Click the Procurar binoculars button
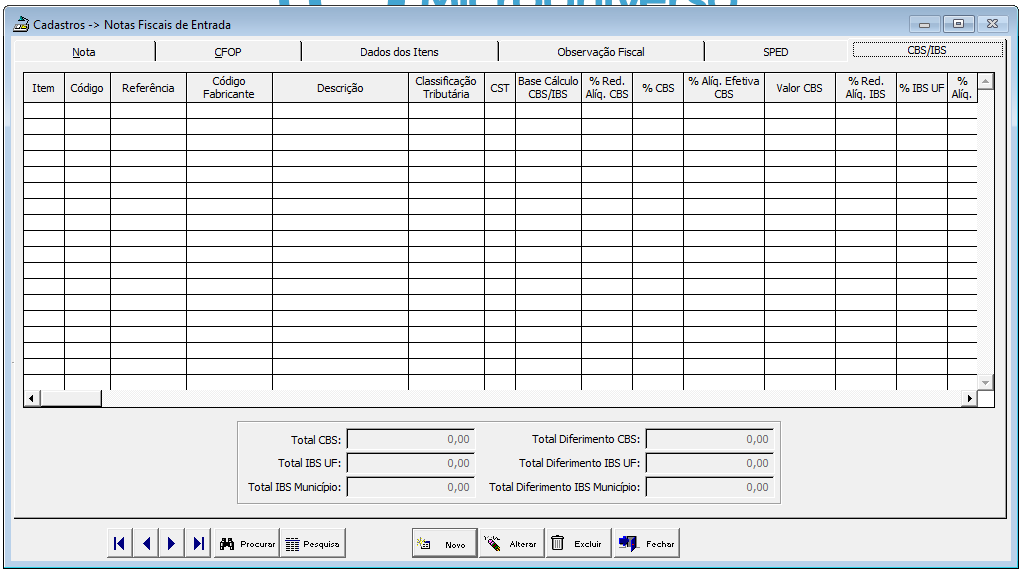 (x=246, y=544)
